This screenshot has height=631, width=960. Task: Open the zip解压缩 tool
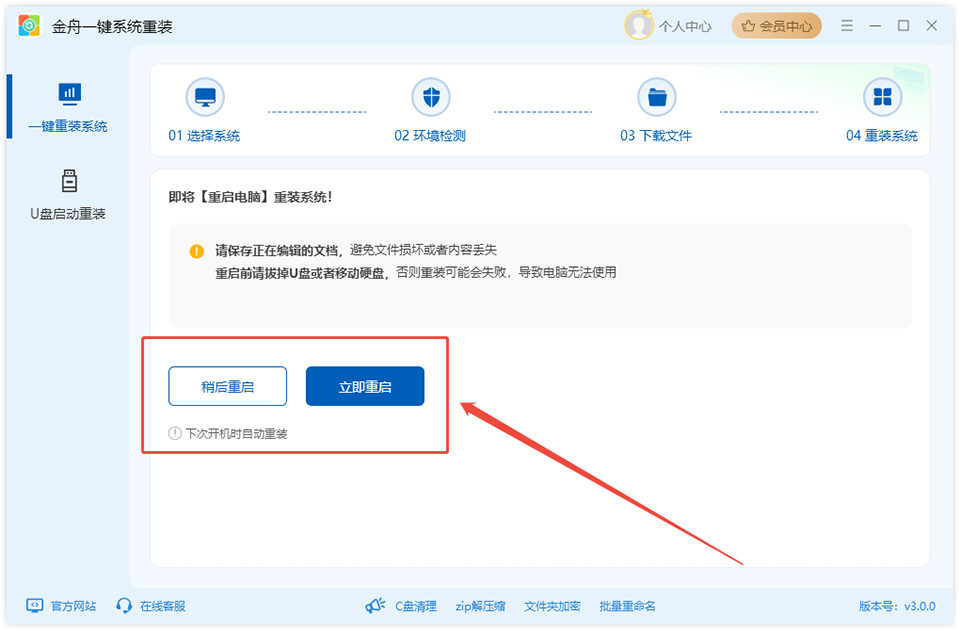tap(478, 605)
